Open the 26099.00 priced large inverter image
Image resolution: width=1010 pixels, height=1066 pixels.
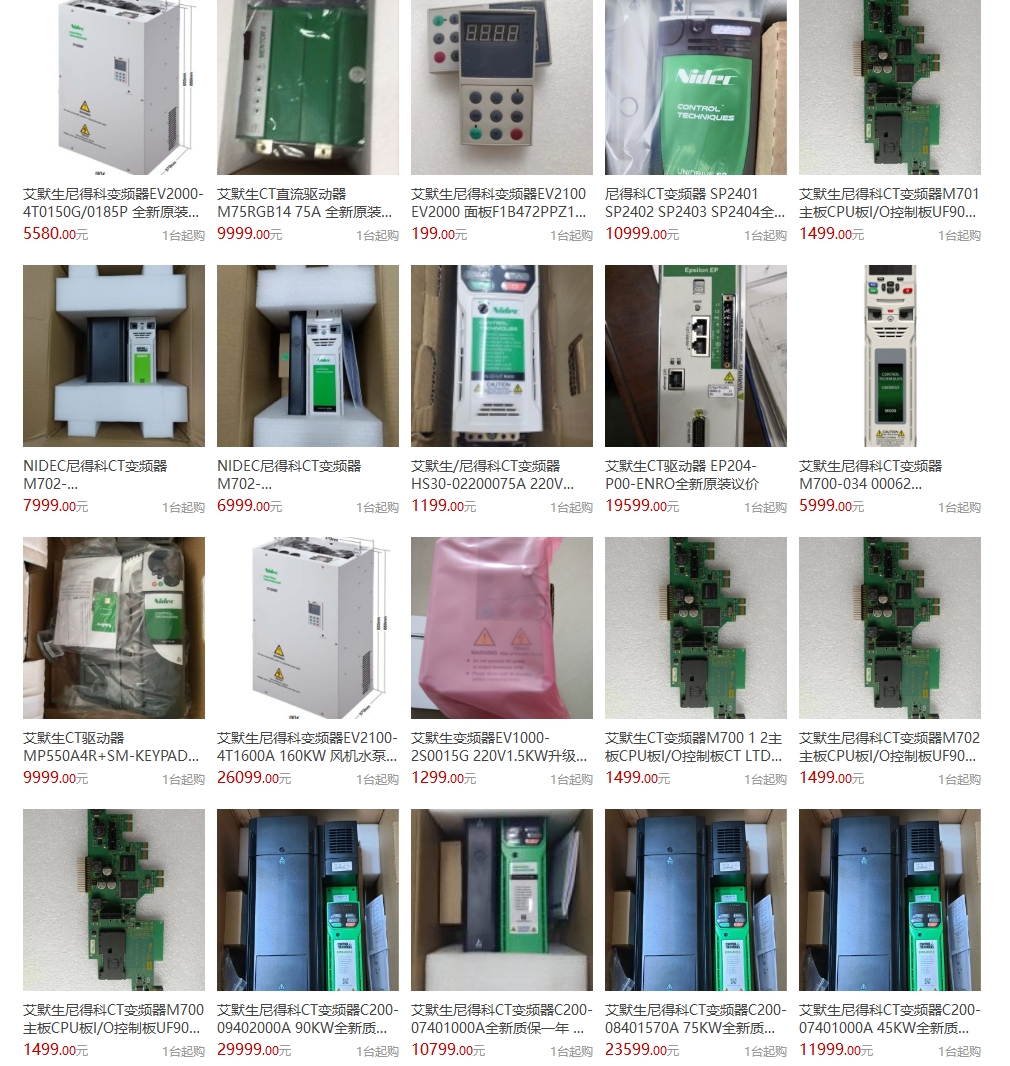[308, 627]
